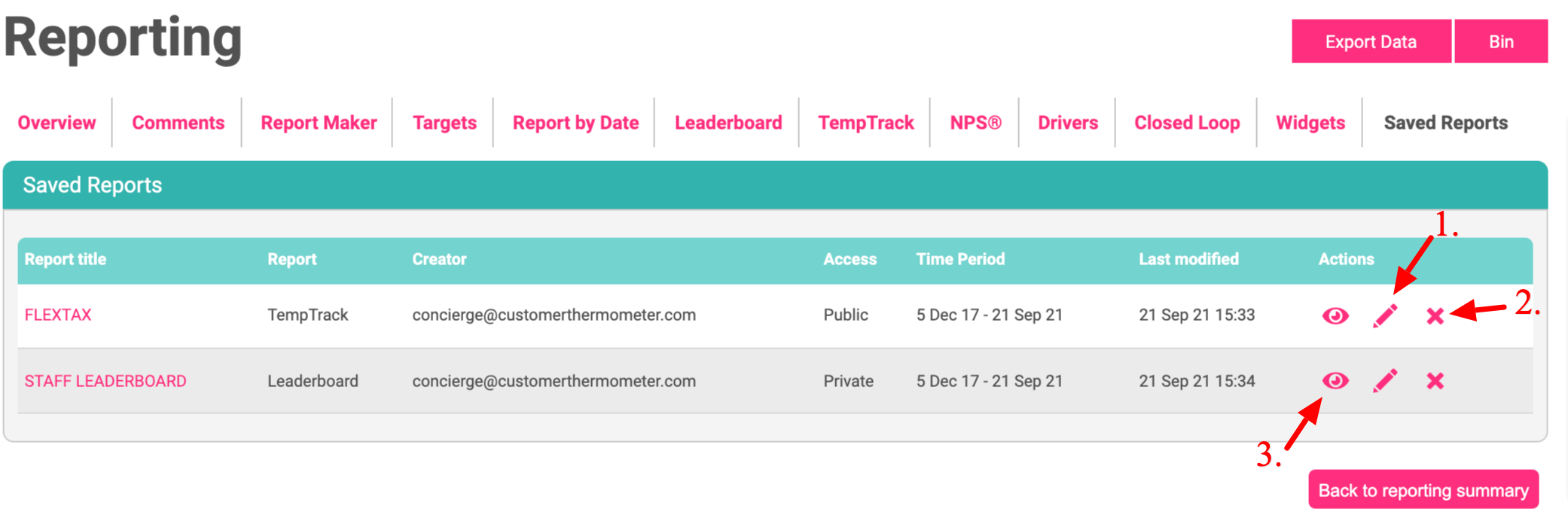The height and width of the screenshot is (524, 1568).
Task: Edit STAFF LEADERBOARD report pencil icon
Action: pos(1385,381)
